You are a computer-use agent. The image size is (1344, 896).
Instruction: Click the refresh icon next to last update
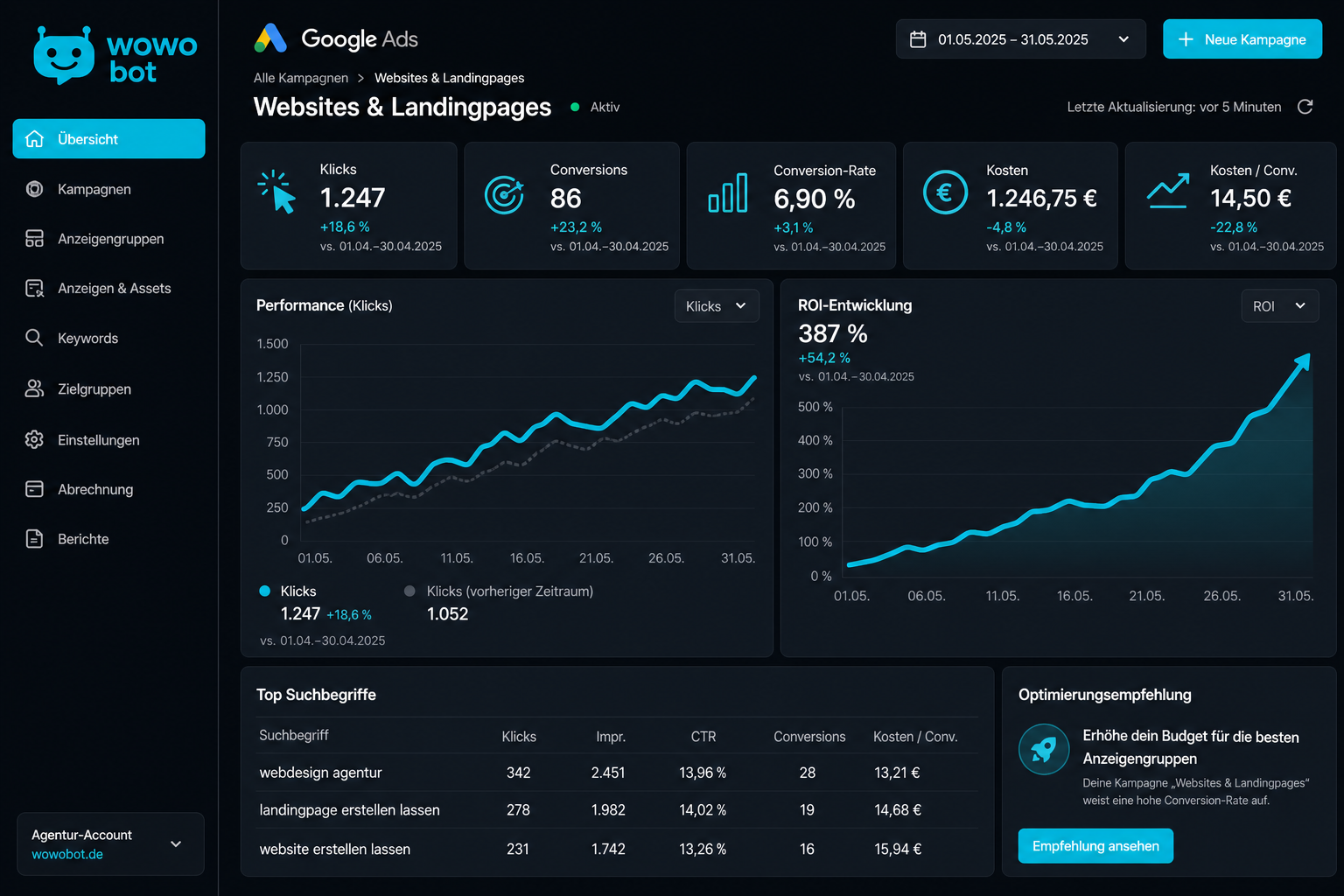click(1305, 107)
